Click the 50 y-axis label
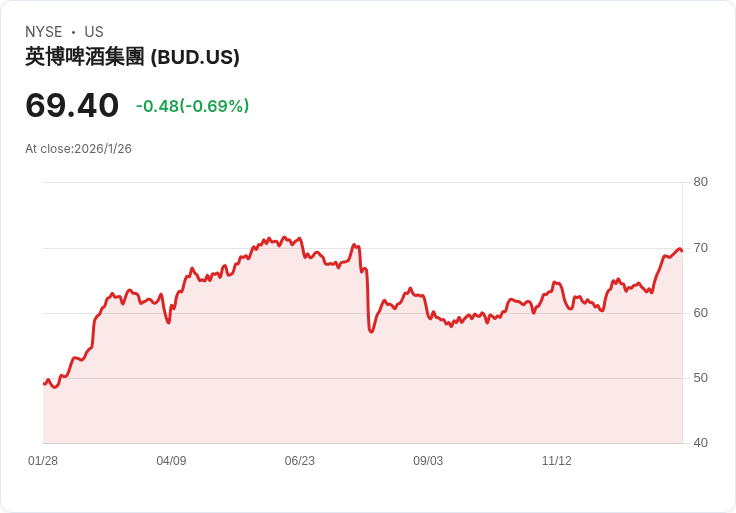The height and width of the screenshot is (513, 736). 701,378
